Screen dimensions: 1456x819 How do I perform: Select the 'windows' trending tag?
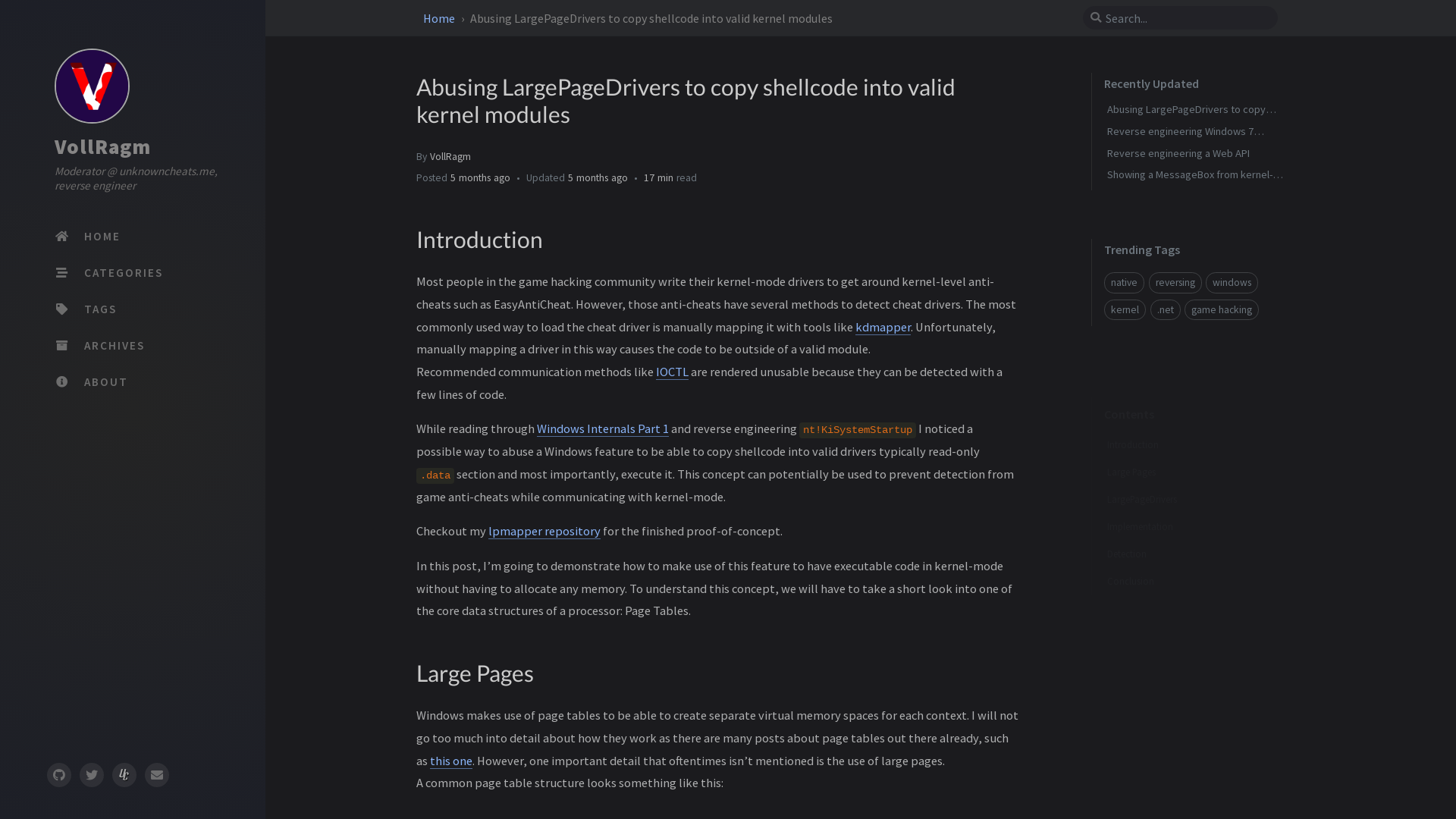[x=1232, y=283]
